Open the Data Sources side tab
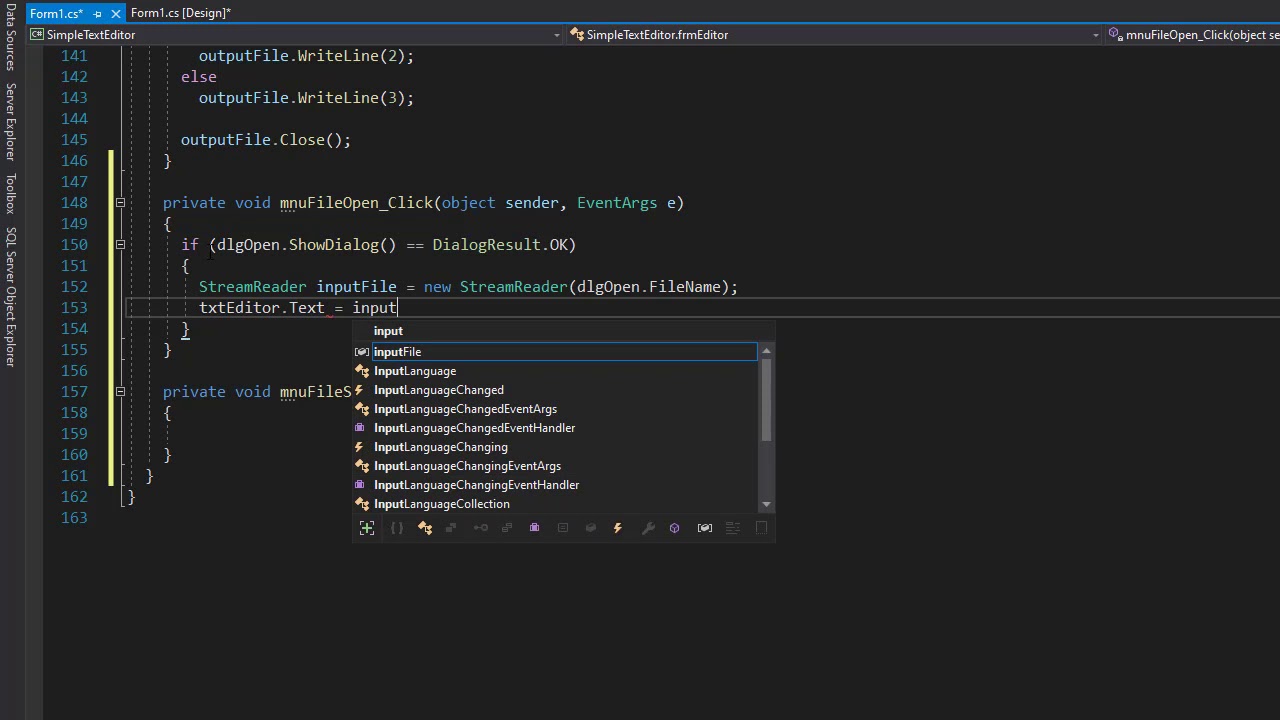1280x720 pixels. (x=11, y=37)
